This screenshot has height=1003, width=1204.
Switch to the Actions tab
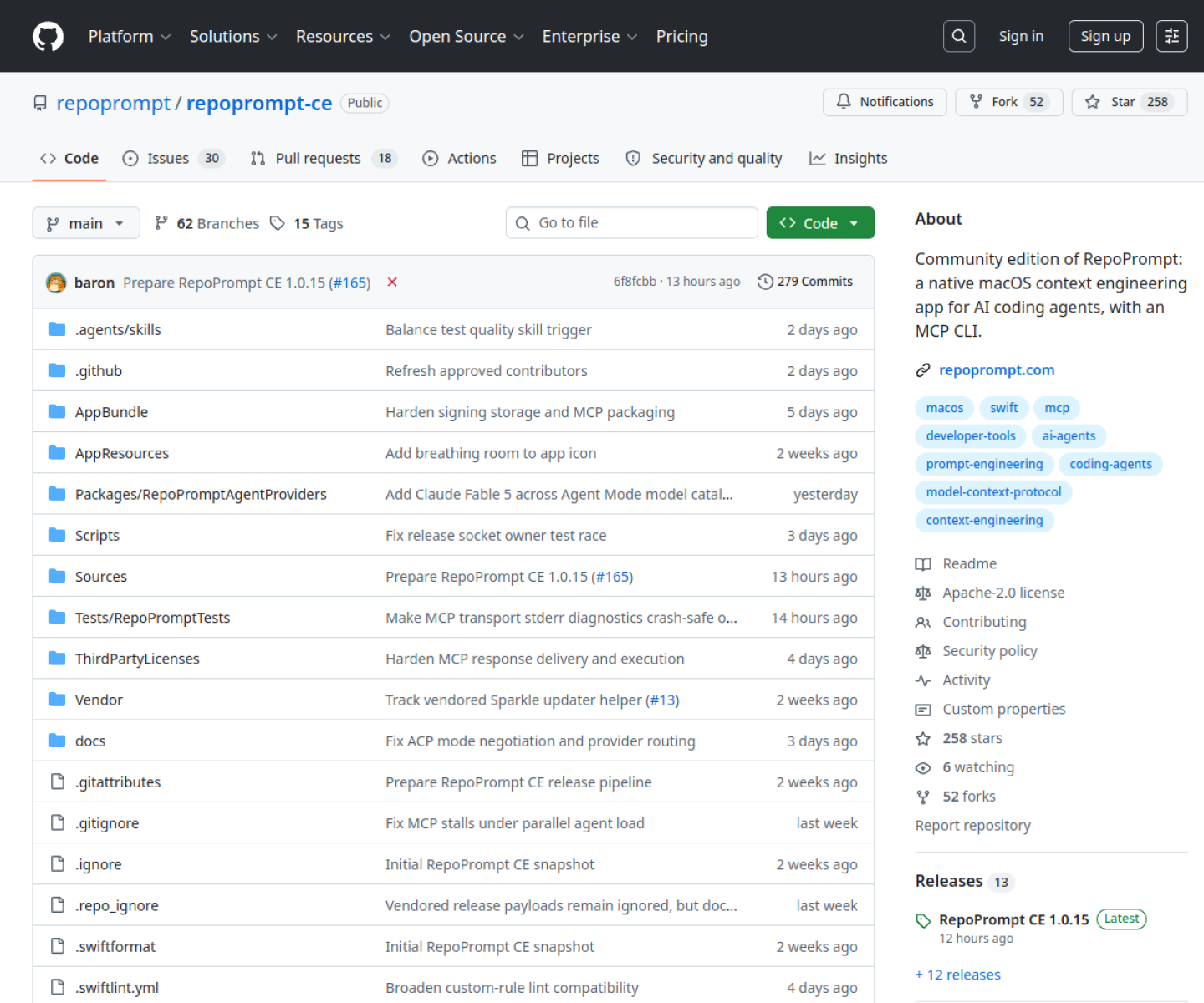click(459, 158)
